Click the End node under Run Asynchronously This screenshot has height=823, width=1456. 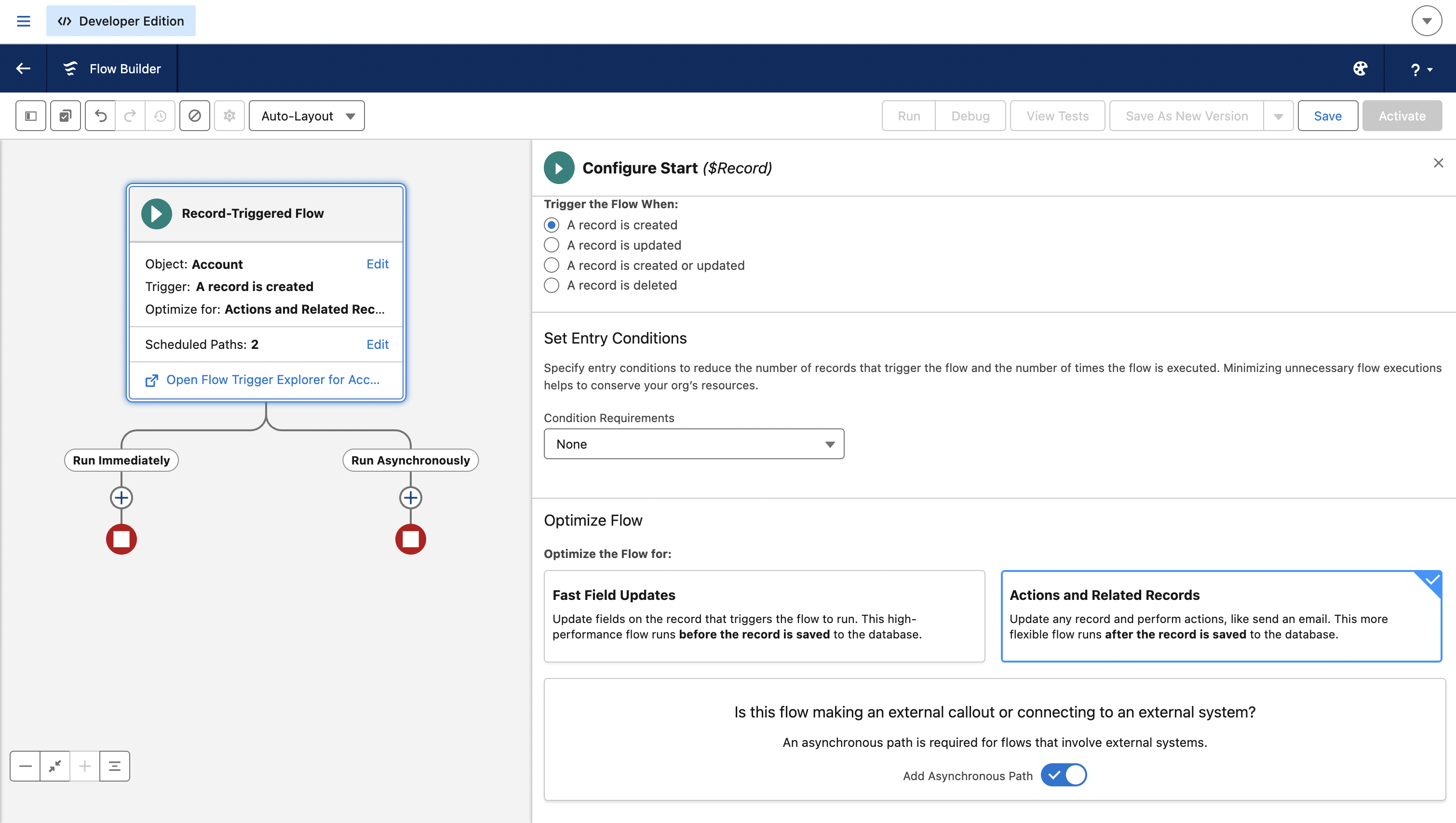[410, 539]
